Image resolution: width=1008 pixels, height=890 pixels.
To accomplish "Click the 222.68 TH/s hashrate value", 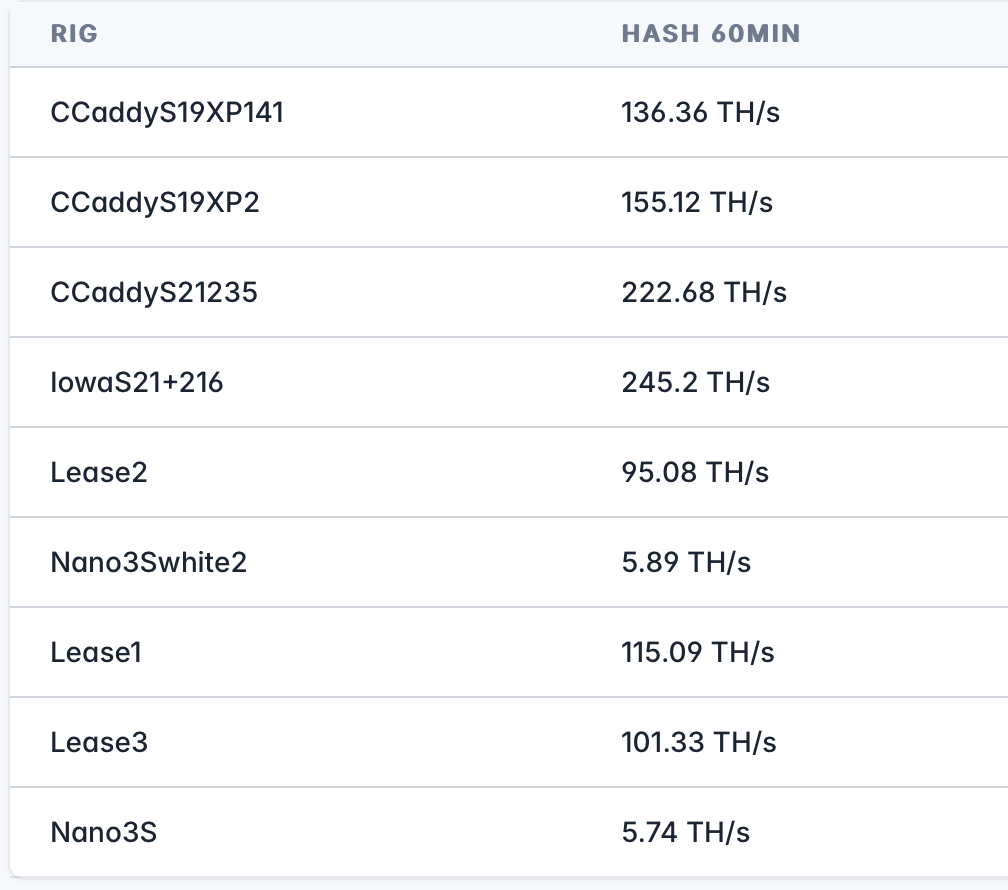I will coord(704,292).
